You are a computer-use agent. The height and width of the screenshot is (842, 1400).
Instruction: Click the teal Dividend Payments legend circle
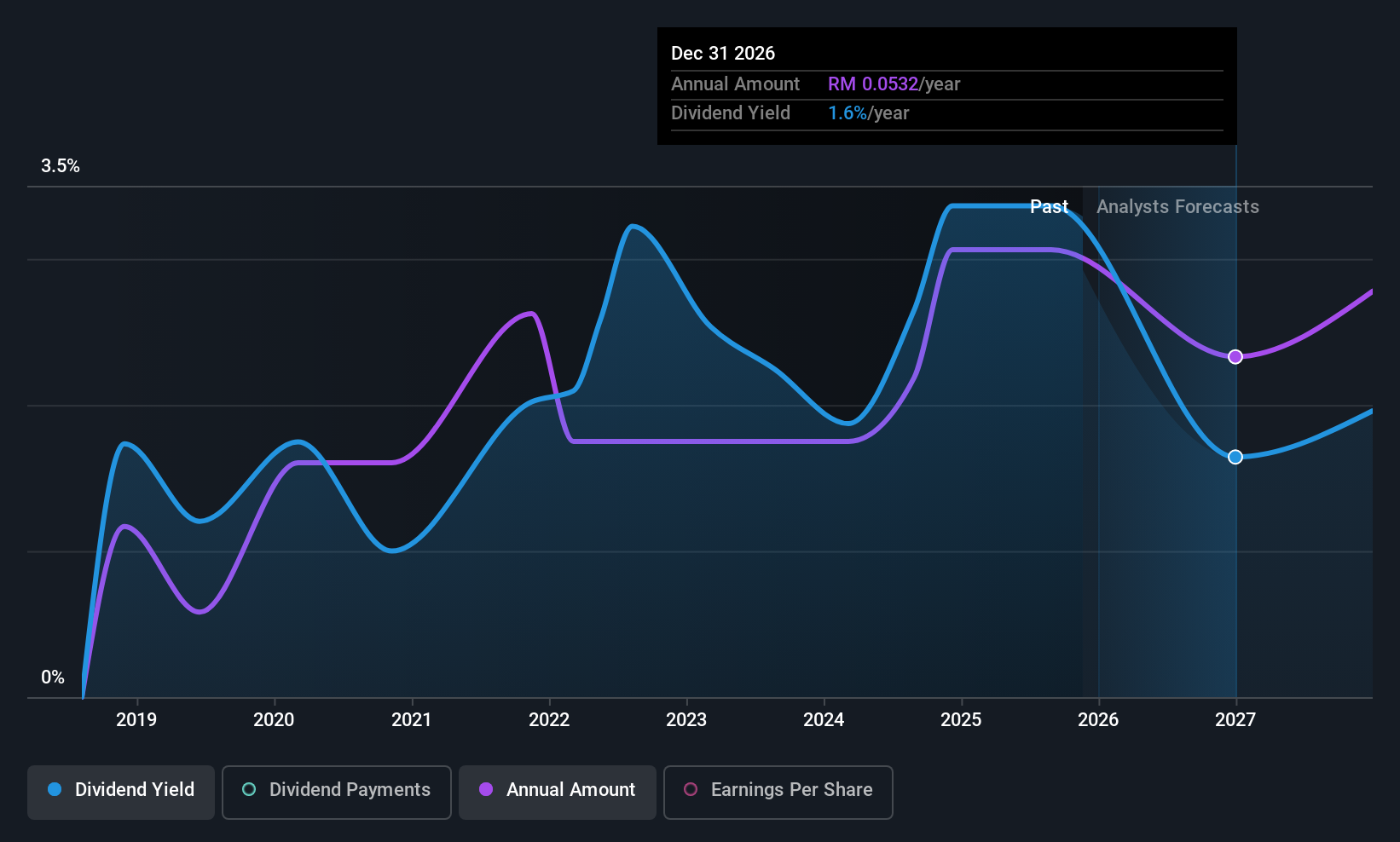pos(249,789)
